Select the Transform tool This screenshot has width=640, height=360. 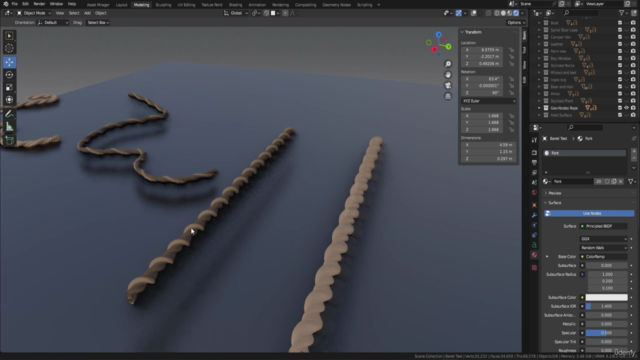click(x=9, y=100)
